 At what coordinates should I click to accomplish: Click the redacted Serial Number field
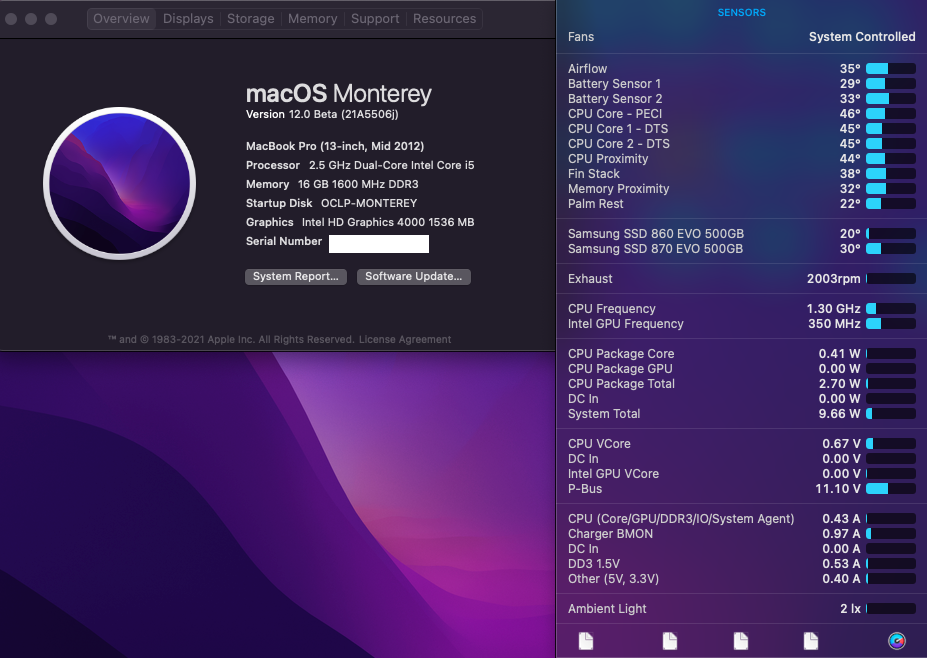coord(379,241)
